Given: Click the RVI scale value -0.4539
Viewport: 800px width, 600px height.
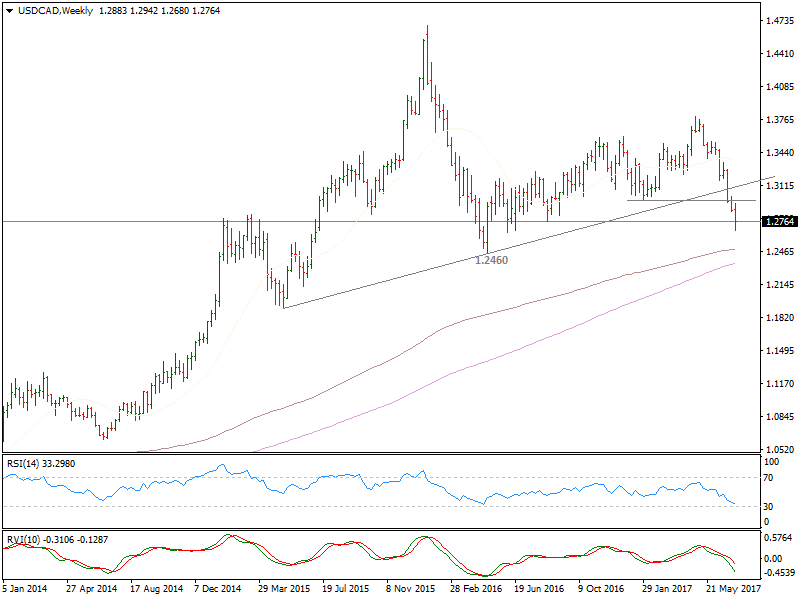Looking at the screenshot, I should (x=778, y=574).
